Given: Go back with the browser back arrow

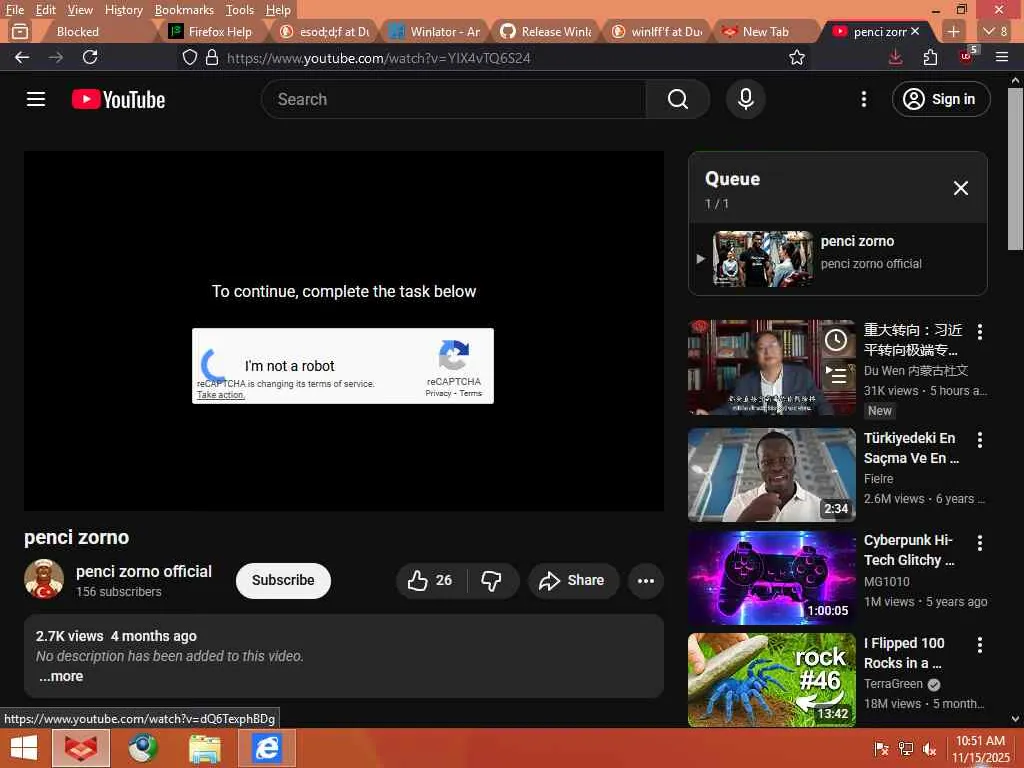Looking at the screenshot, I should [x=22, y=57].
